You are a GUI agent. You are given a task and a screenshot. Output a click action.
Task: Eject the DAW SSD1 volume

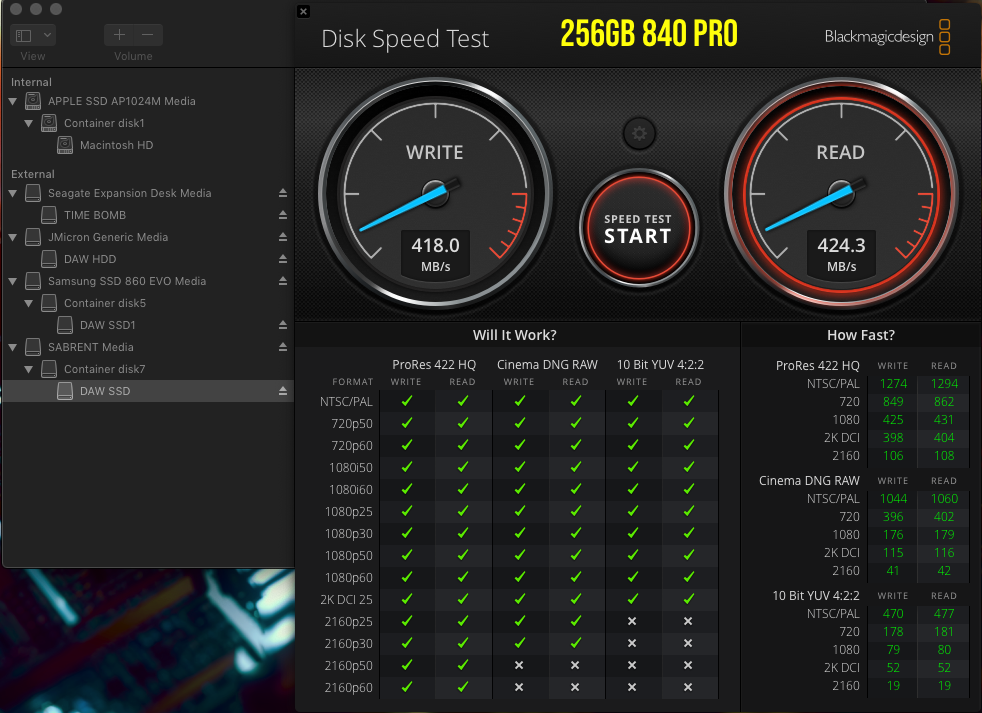click(282, 325)
